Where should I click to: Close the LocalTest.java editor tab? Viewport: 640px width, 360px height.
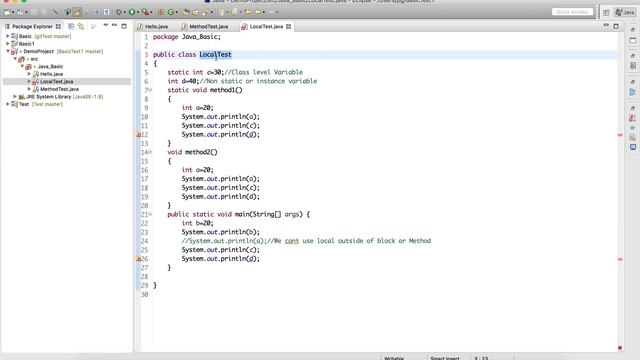pyautogui.click(x=289, y=27)
